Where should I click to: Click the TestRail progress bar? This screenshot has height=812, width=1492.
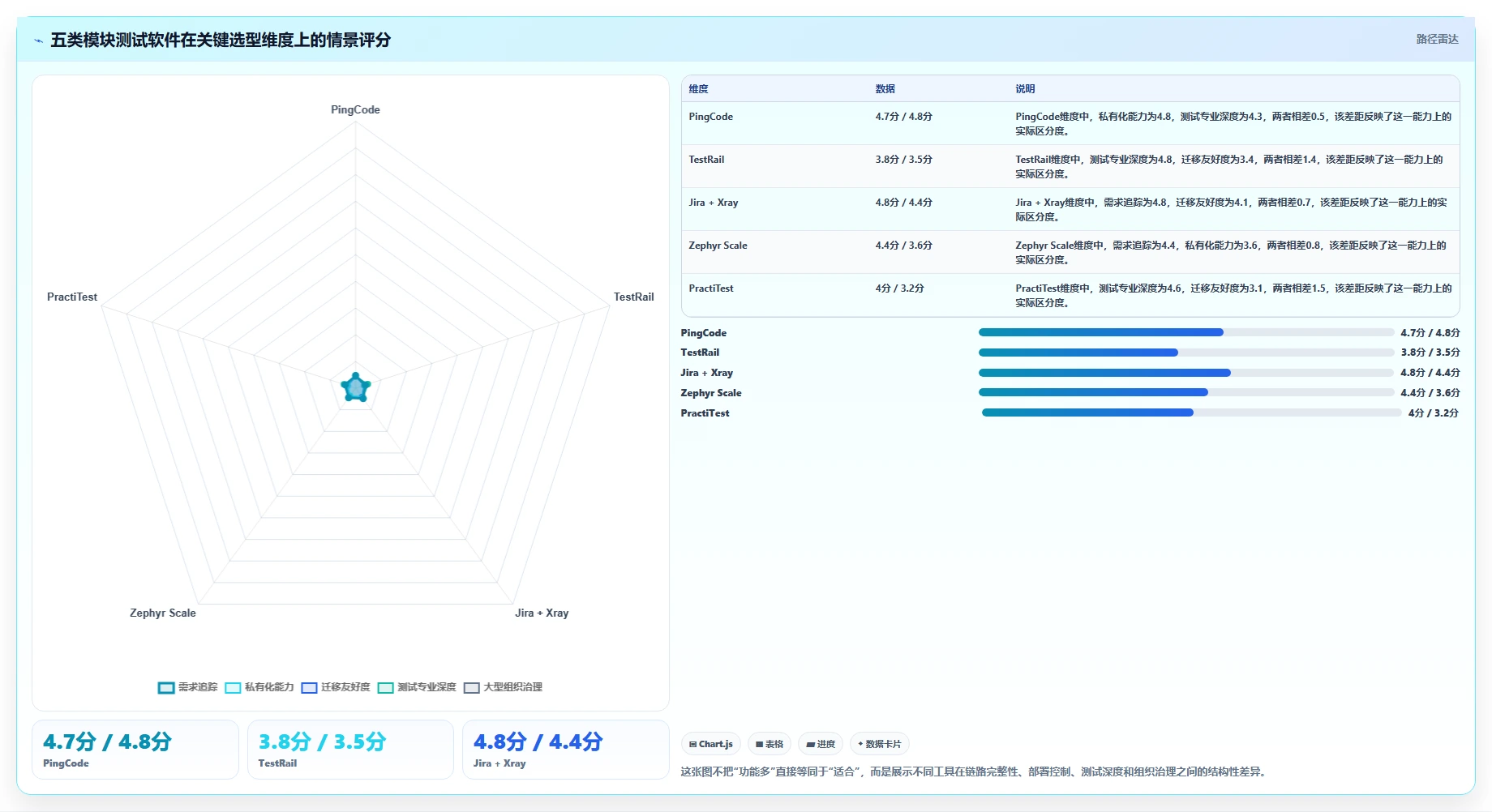(1185, 353)
